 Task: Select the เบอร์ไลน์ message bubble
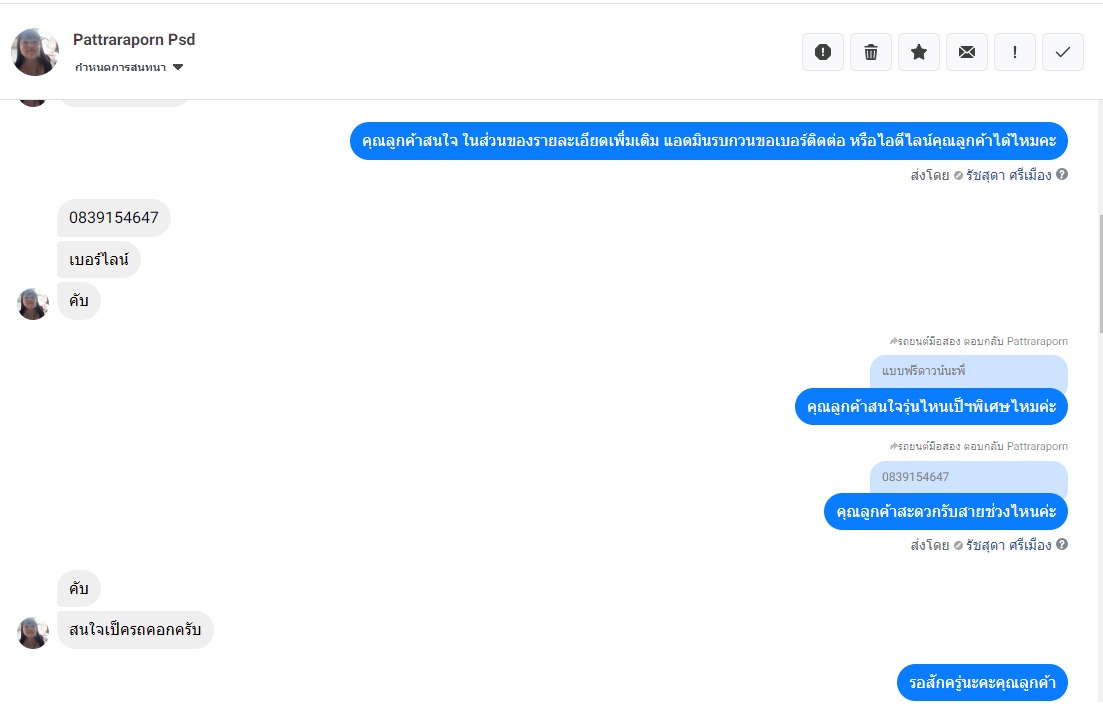click(x=98, y=259)
